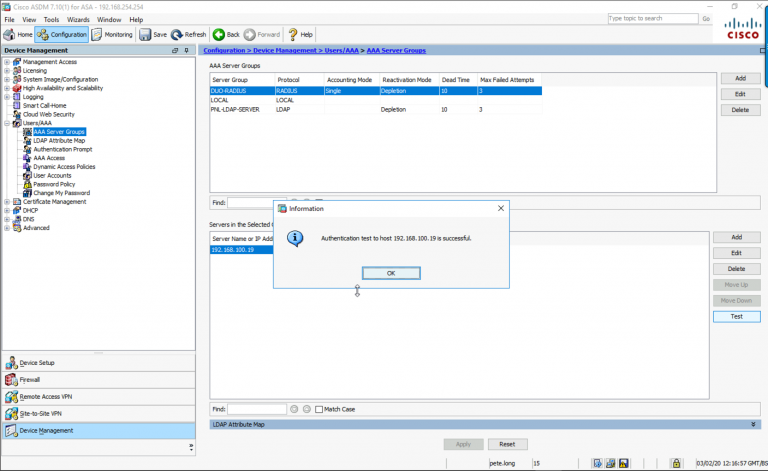Open the Wizards menu
This screenshot has width=768, height=471.
pyautogui.click(x=78, y=20)
